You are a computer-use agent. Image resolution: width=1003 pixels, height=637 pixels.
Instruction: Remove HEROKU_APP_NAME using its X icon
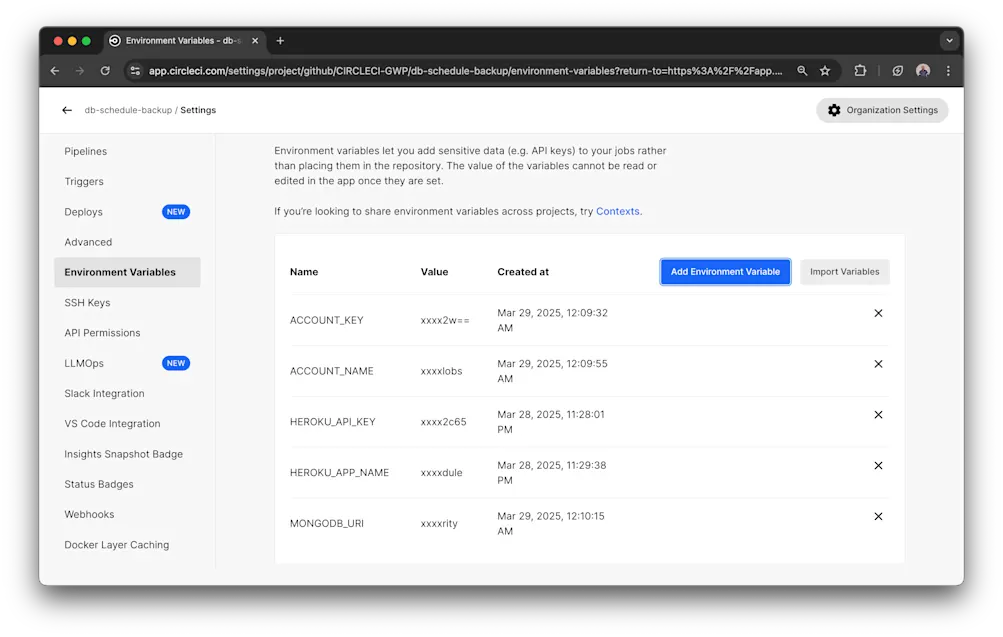pos(878,466)
